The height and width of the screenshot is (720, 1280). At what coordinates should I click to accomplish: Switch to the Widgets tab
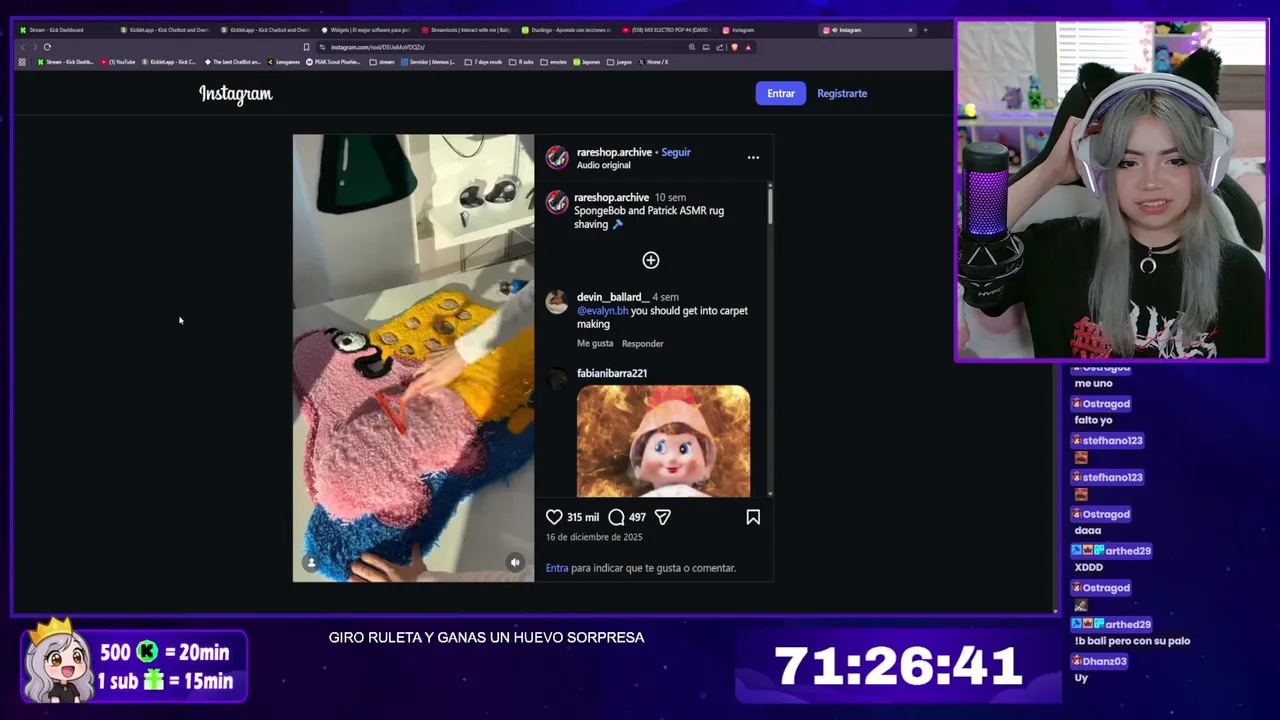[365, 30]
